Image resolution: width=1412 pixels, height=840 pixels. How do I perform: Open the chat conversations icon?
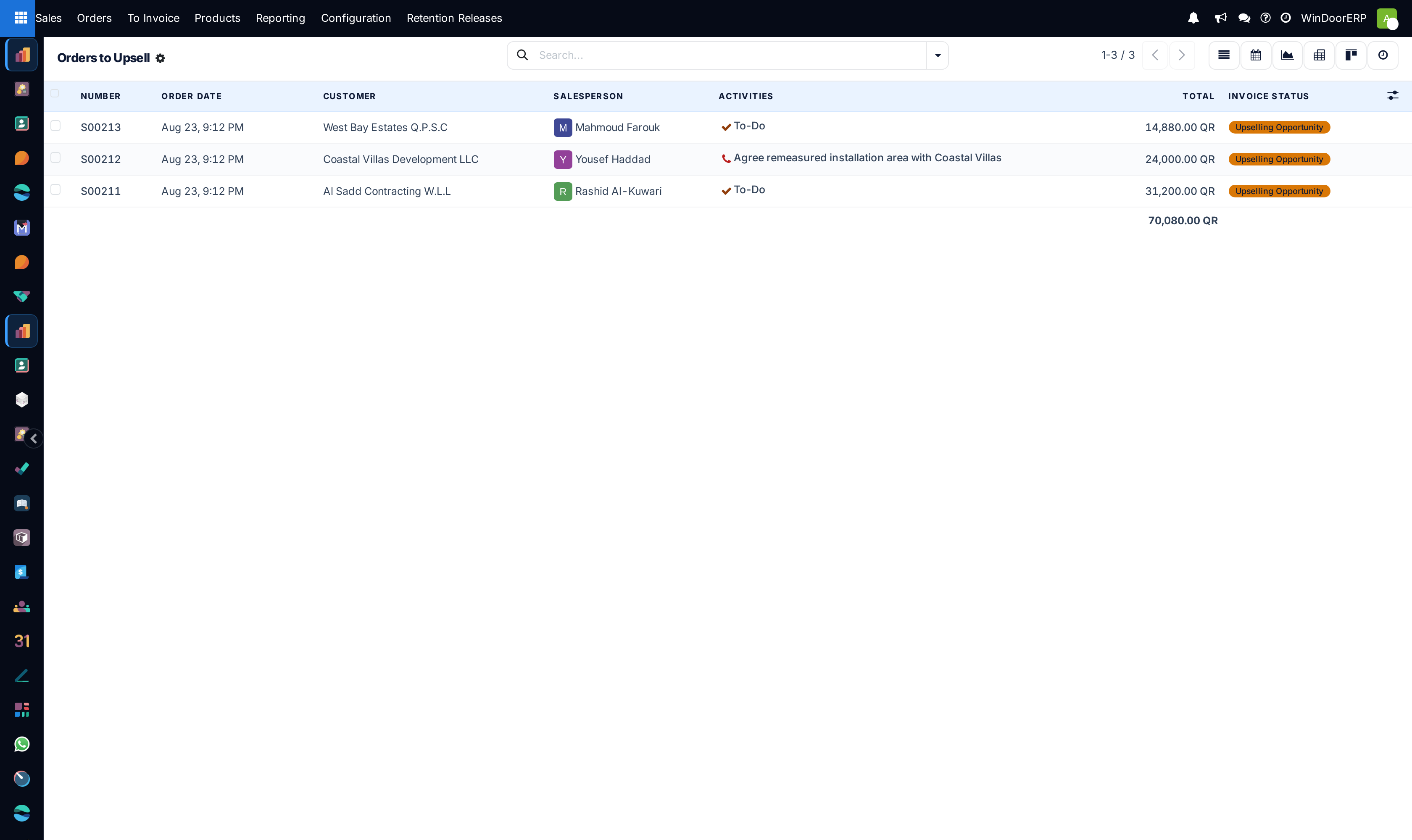coord(1244,18)
